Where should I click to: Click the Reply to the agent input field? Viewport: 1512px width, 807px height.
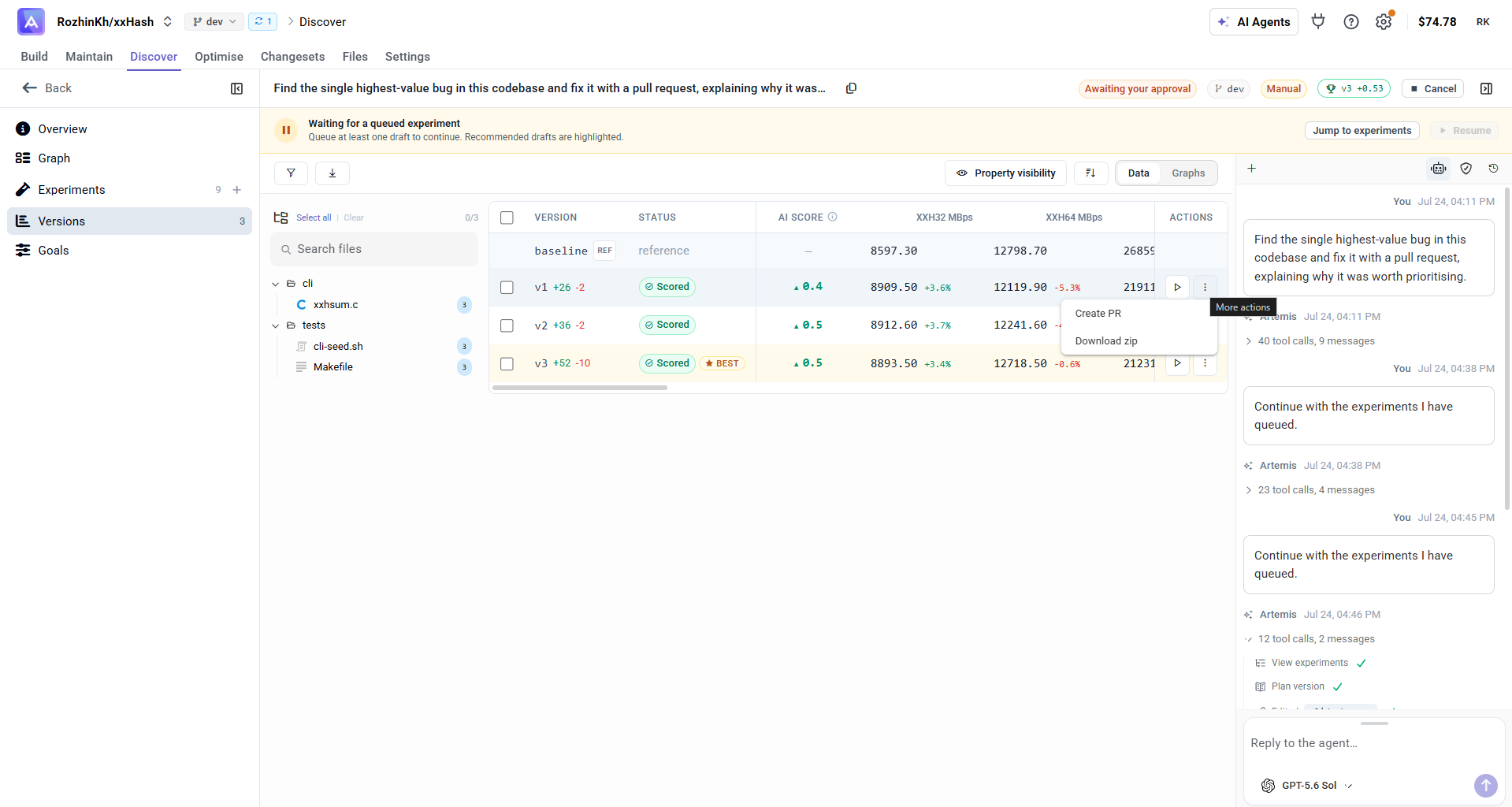tap(1373, 743)
